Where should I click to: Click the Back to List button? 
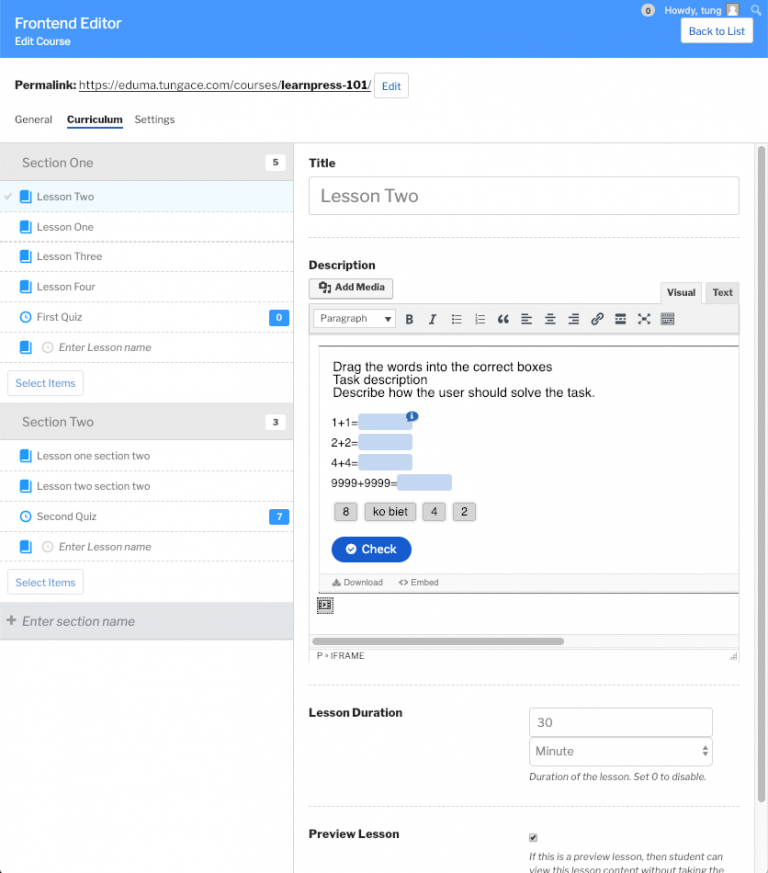(x=716, y=31)
